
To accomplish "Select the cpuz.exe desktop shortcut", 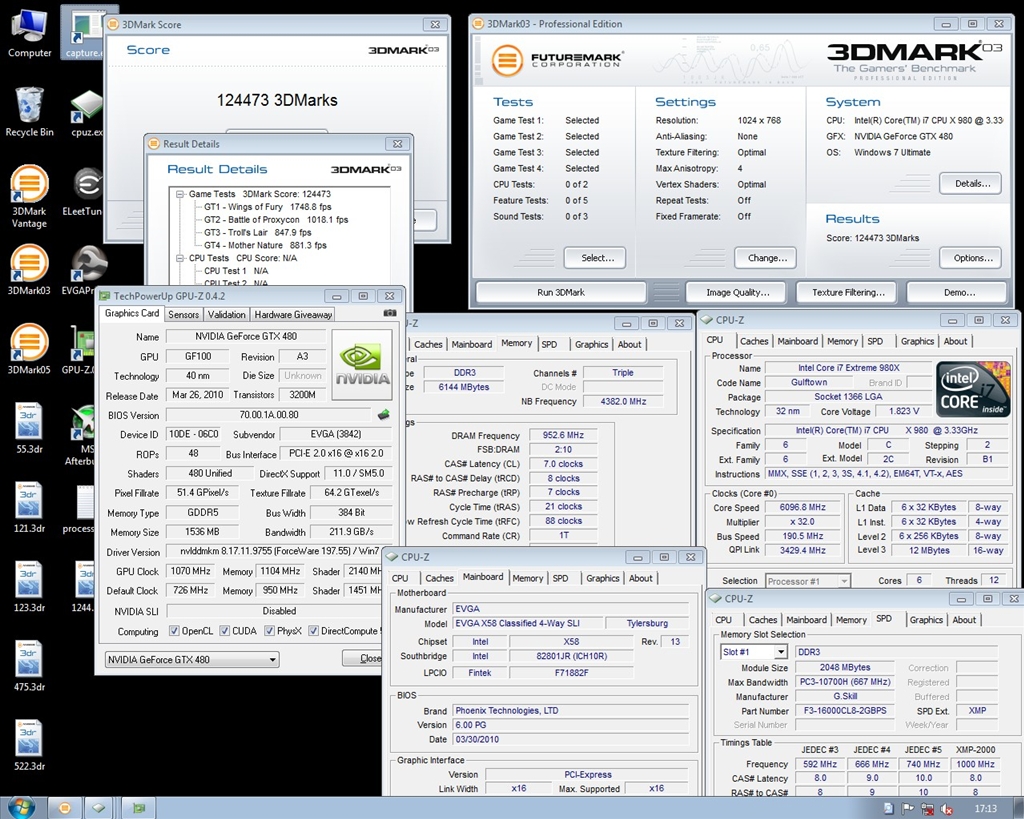I will pyautogui.click(x=86, y=113).
